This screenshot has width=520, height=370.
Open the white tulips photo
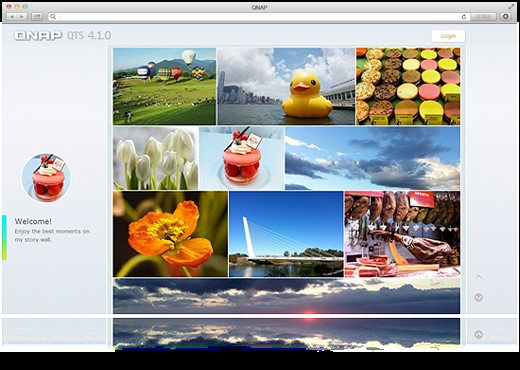click(x=155, y=158)
